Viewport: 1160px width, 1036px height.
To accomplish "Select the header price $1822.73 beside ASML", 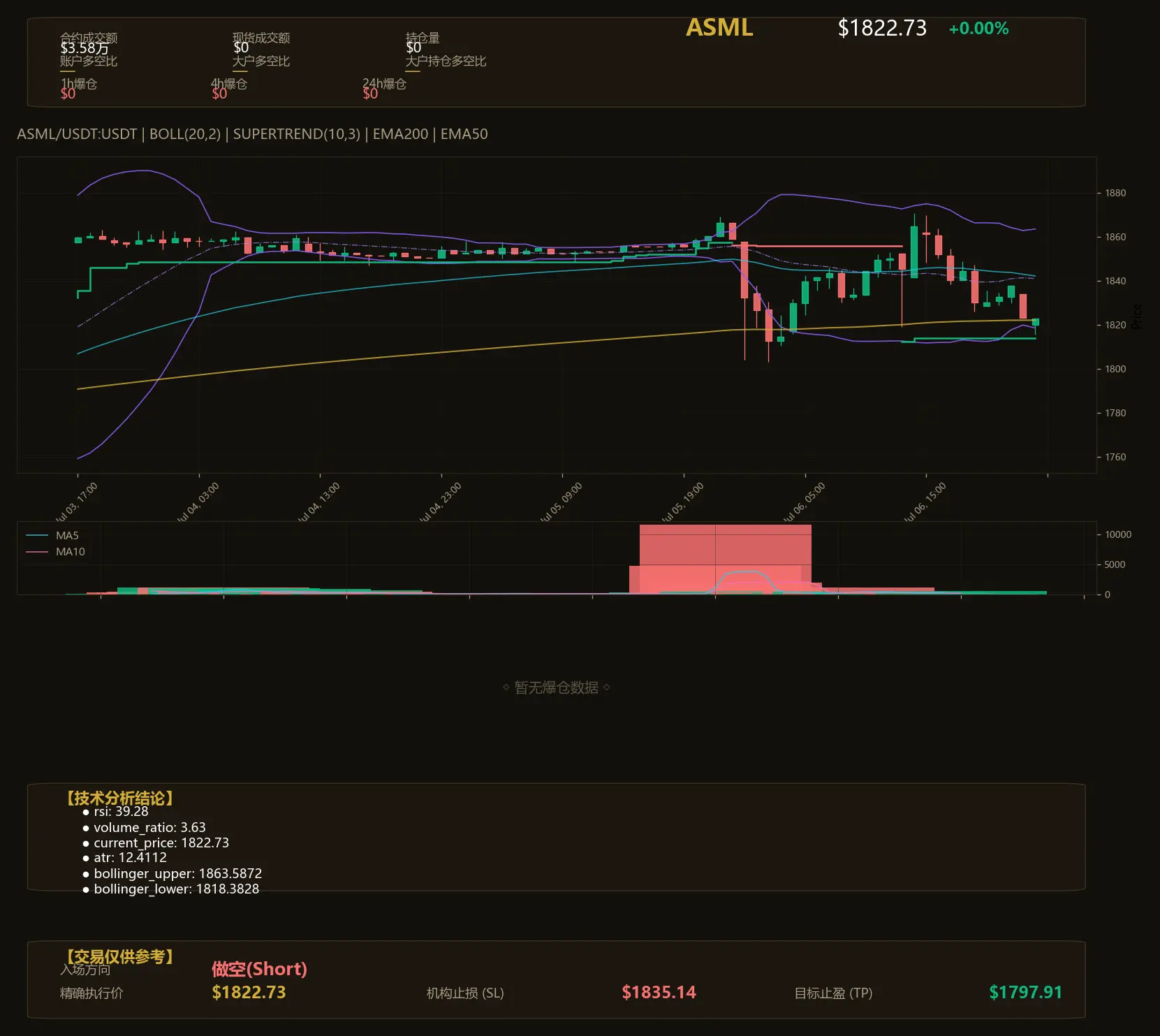I will pyautogui.click(x=882, y=28).
